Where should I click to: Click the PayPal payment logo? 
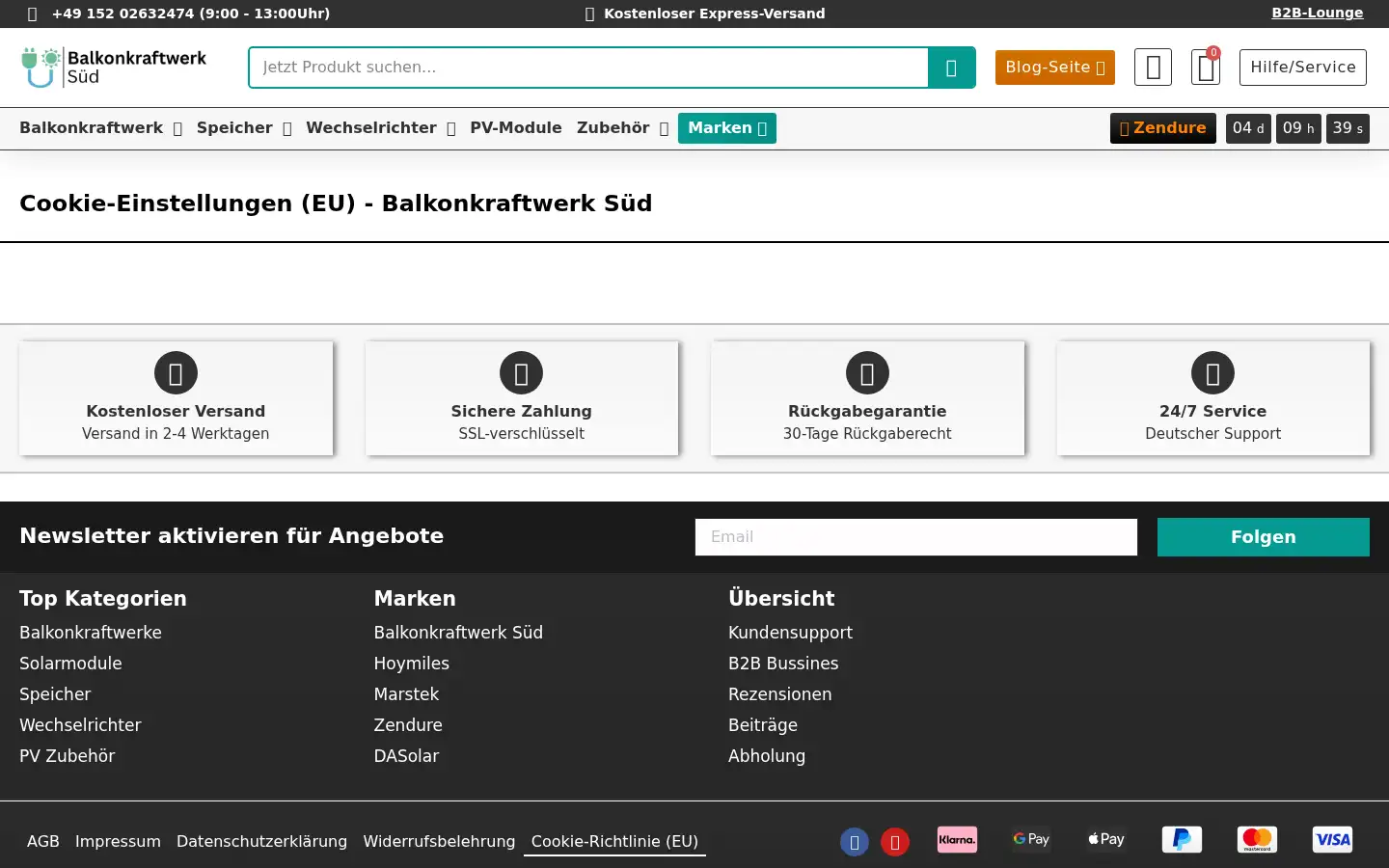tap(1182, 839)
